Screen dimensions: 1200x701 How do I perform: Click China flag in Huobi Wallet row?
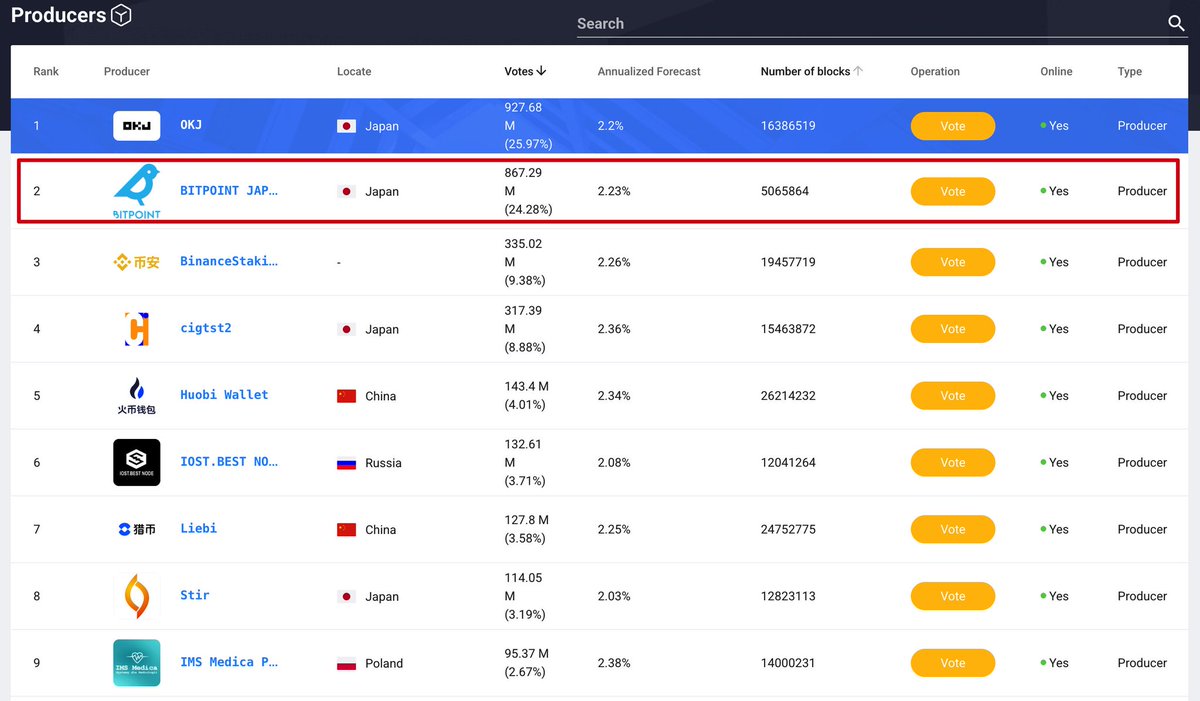[346, 396]
